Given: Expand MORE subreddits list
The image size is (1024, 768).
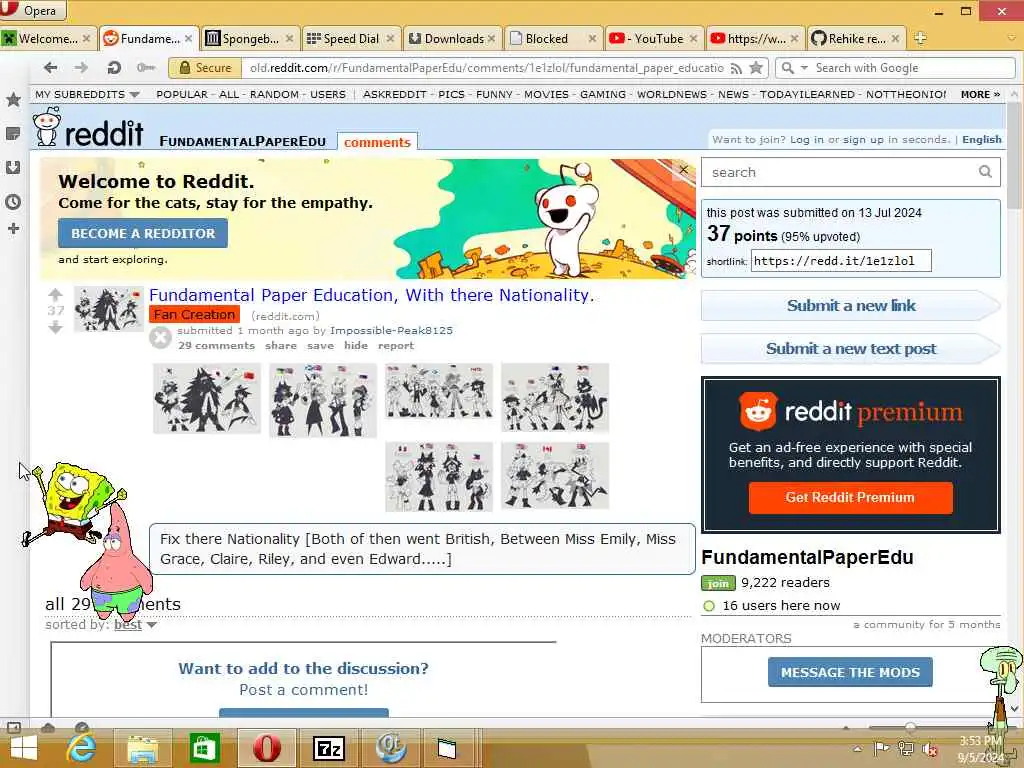Looking at the screenshot, I should click(980, 94).
